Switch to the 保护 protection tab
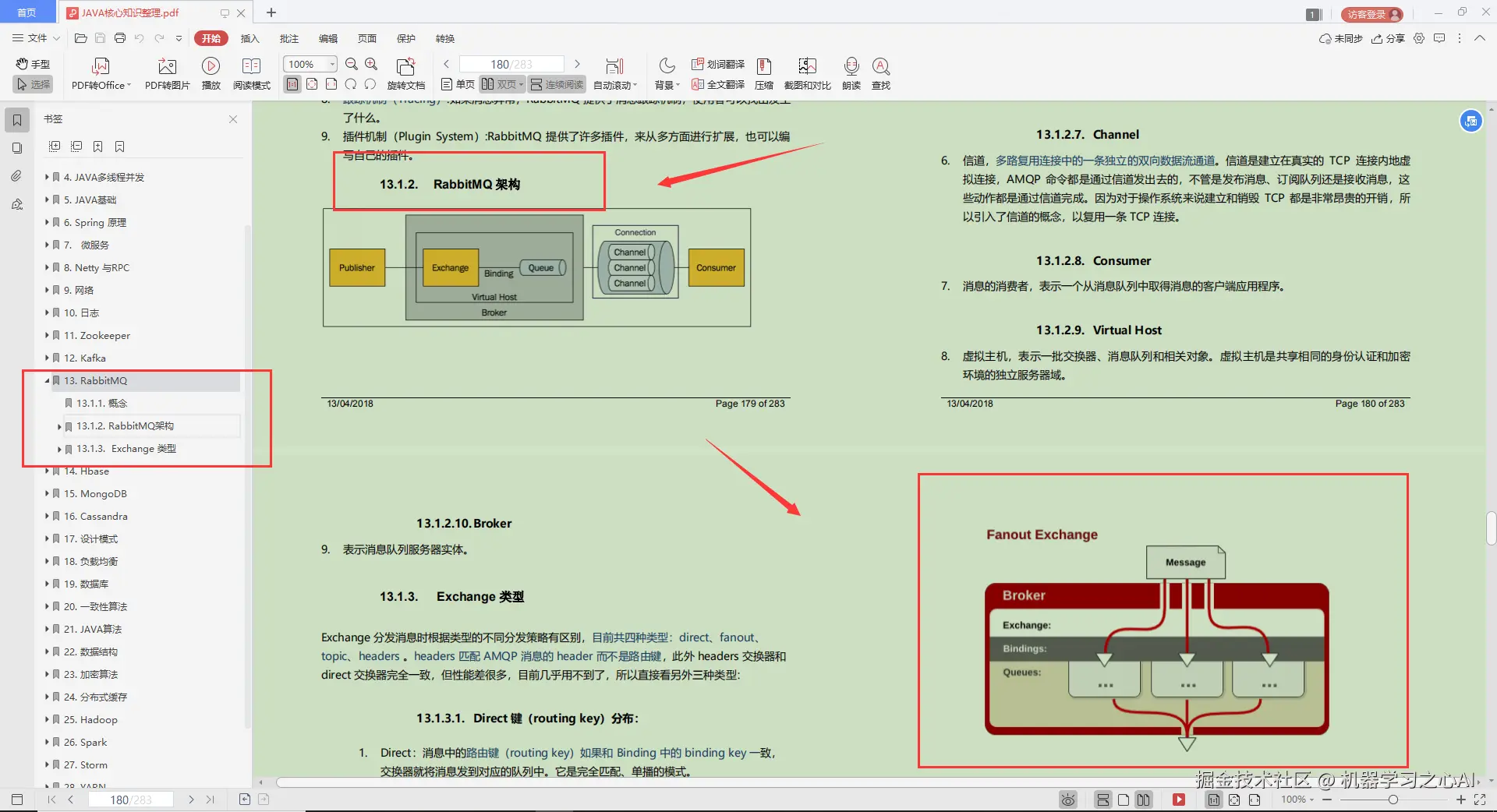1497x812 pixels. click(406, 38)
